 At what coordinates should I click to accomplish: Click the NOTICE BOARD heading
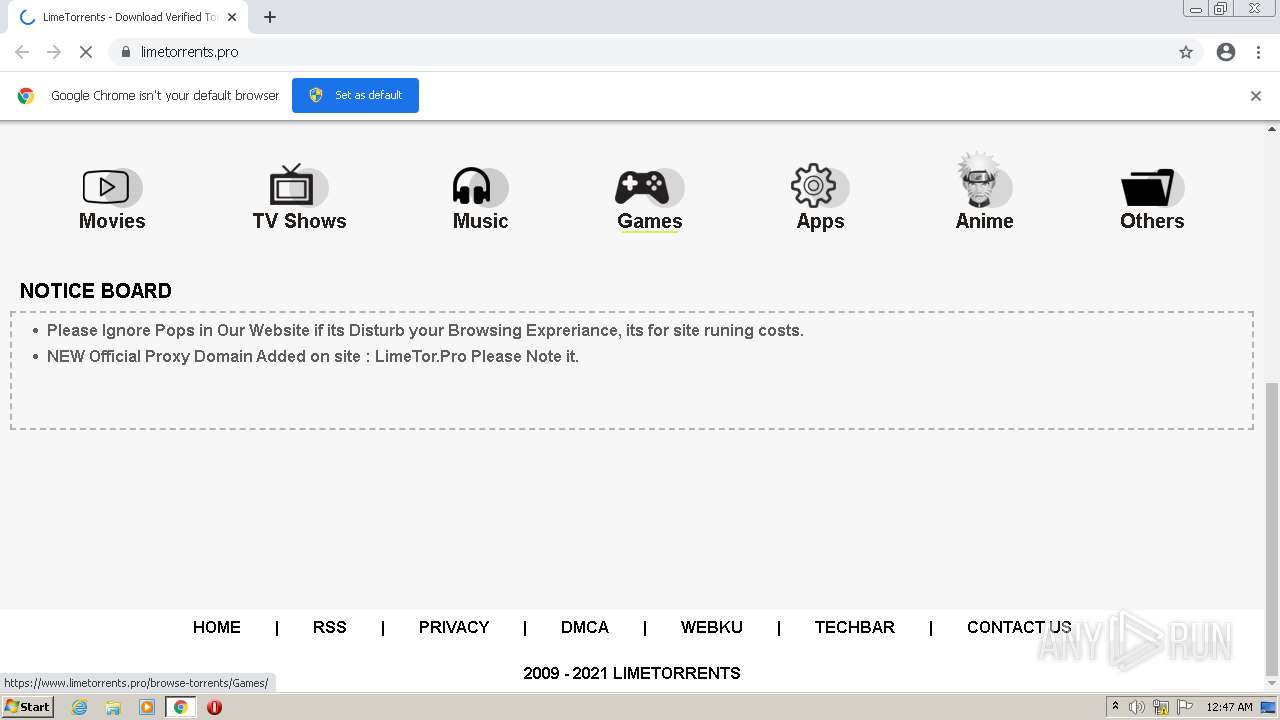[96, 291]
